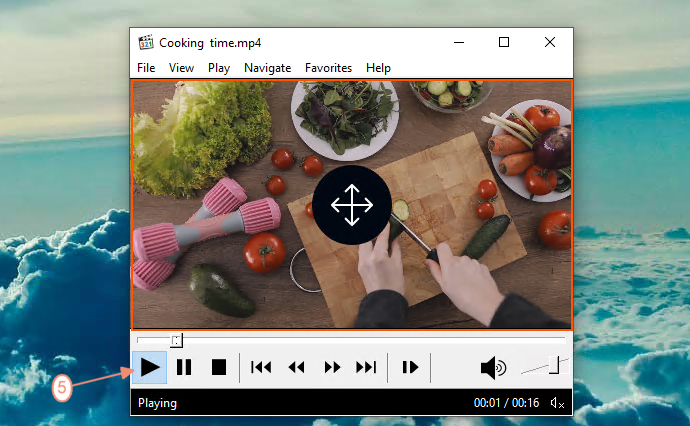Screen dimensions: 690x426
Task: Pause the video playback
Action: 184,367
